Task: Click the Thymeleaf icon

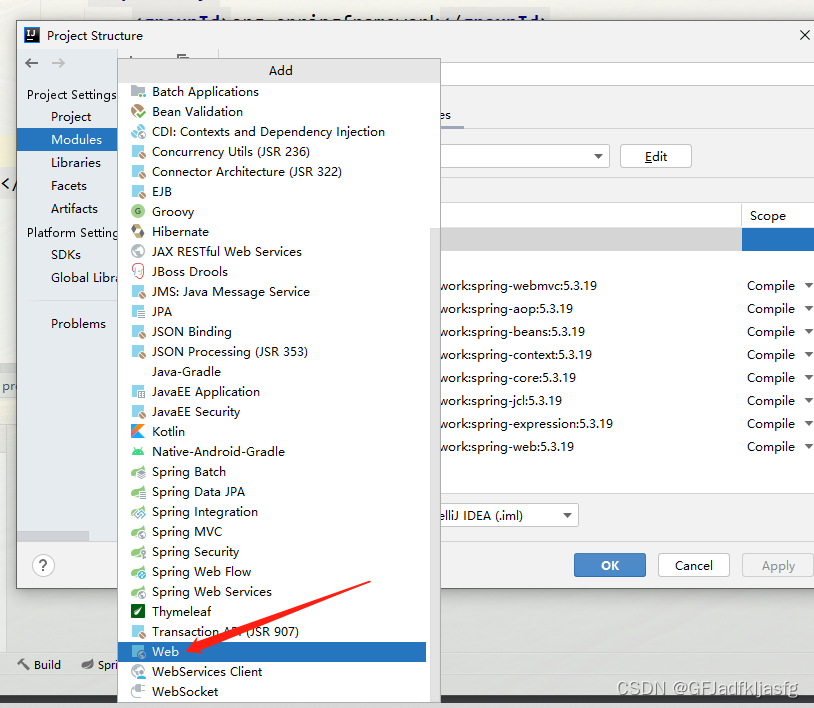Action: [138, 612]
